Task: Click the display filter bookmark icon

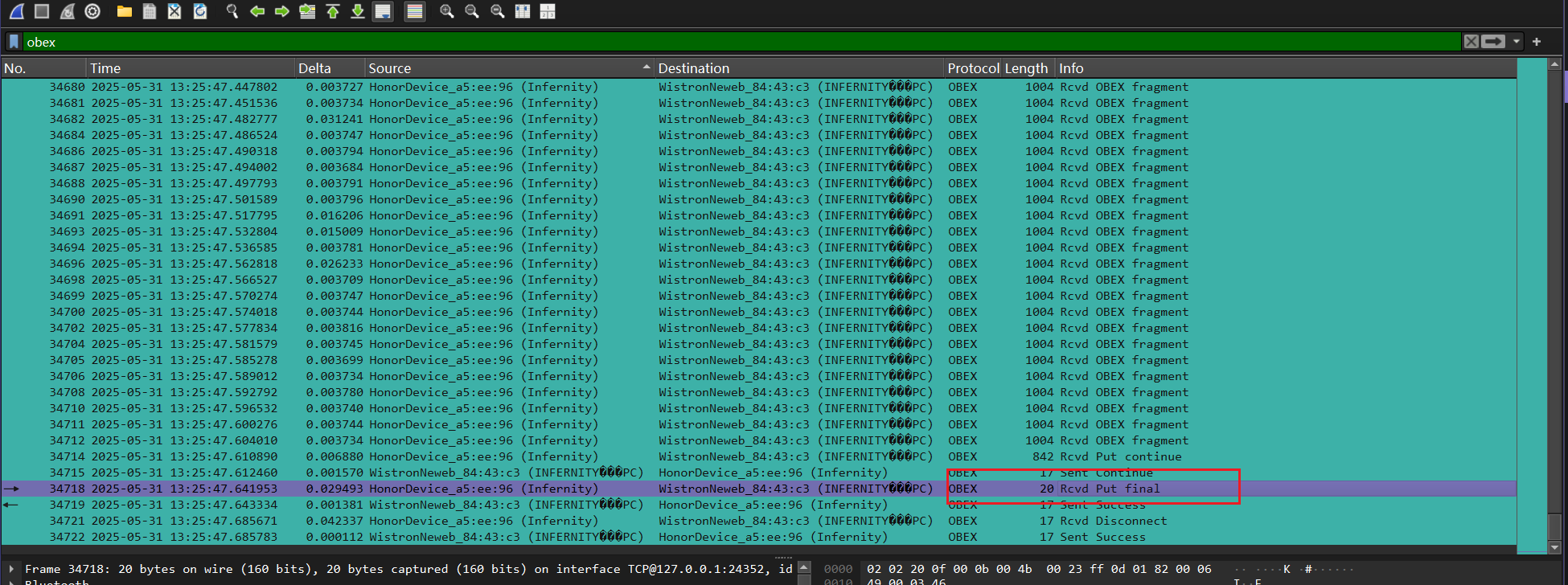Action: pyautogui.click(x=14, y=42)
